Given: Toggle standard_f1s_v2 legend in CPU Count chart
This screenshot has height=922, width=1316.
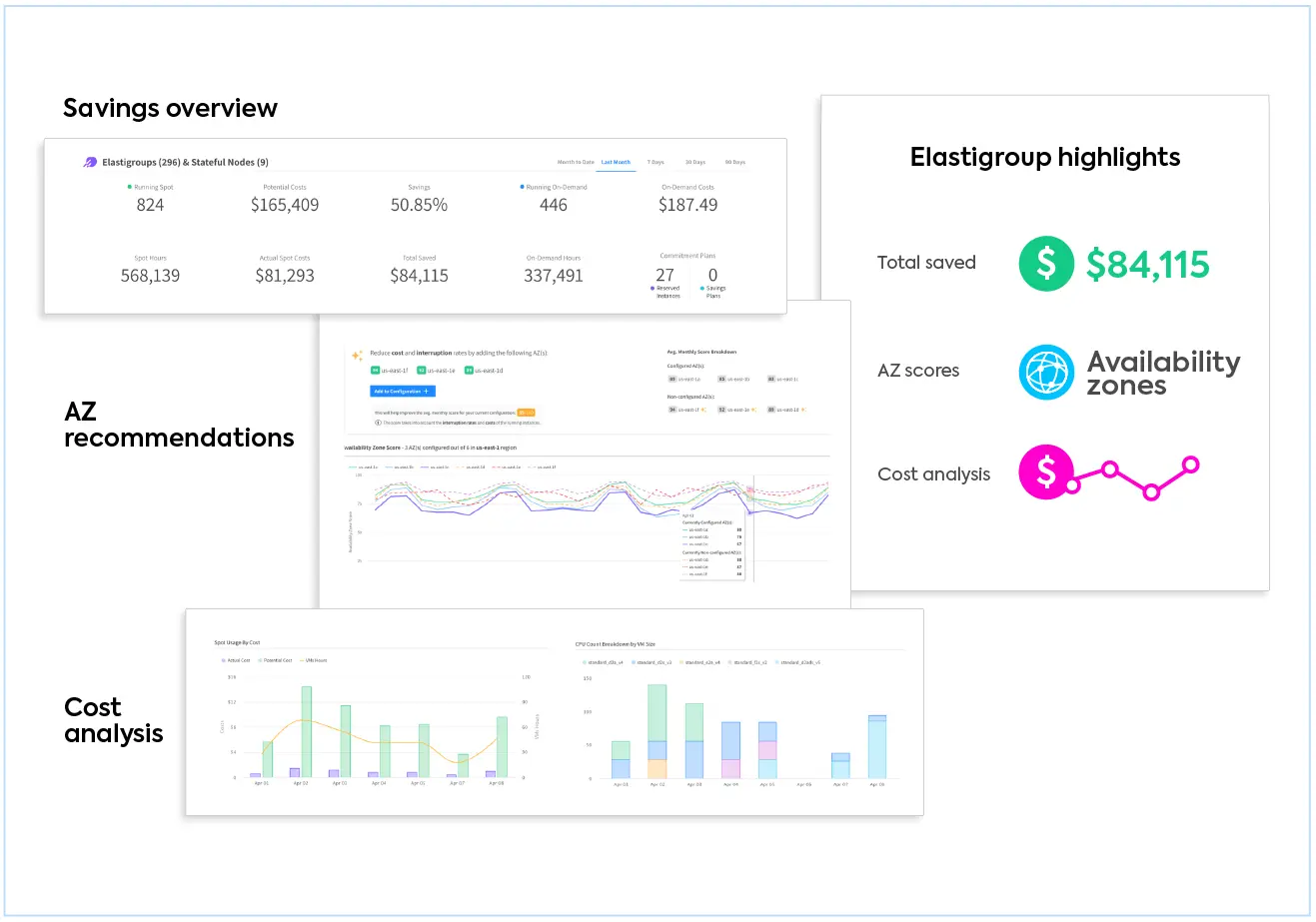Looking at the screenshot, I should point(749,662).
